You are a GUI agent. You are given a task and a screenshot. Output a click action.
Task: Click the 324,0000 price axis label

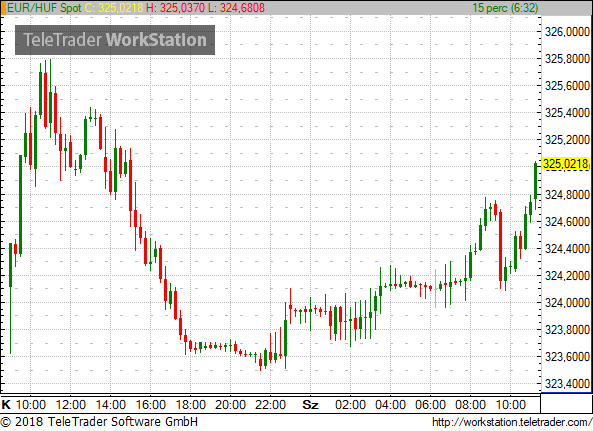tap(567, 303)
